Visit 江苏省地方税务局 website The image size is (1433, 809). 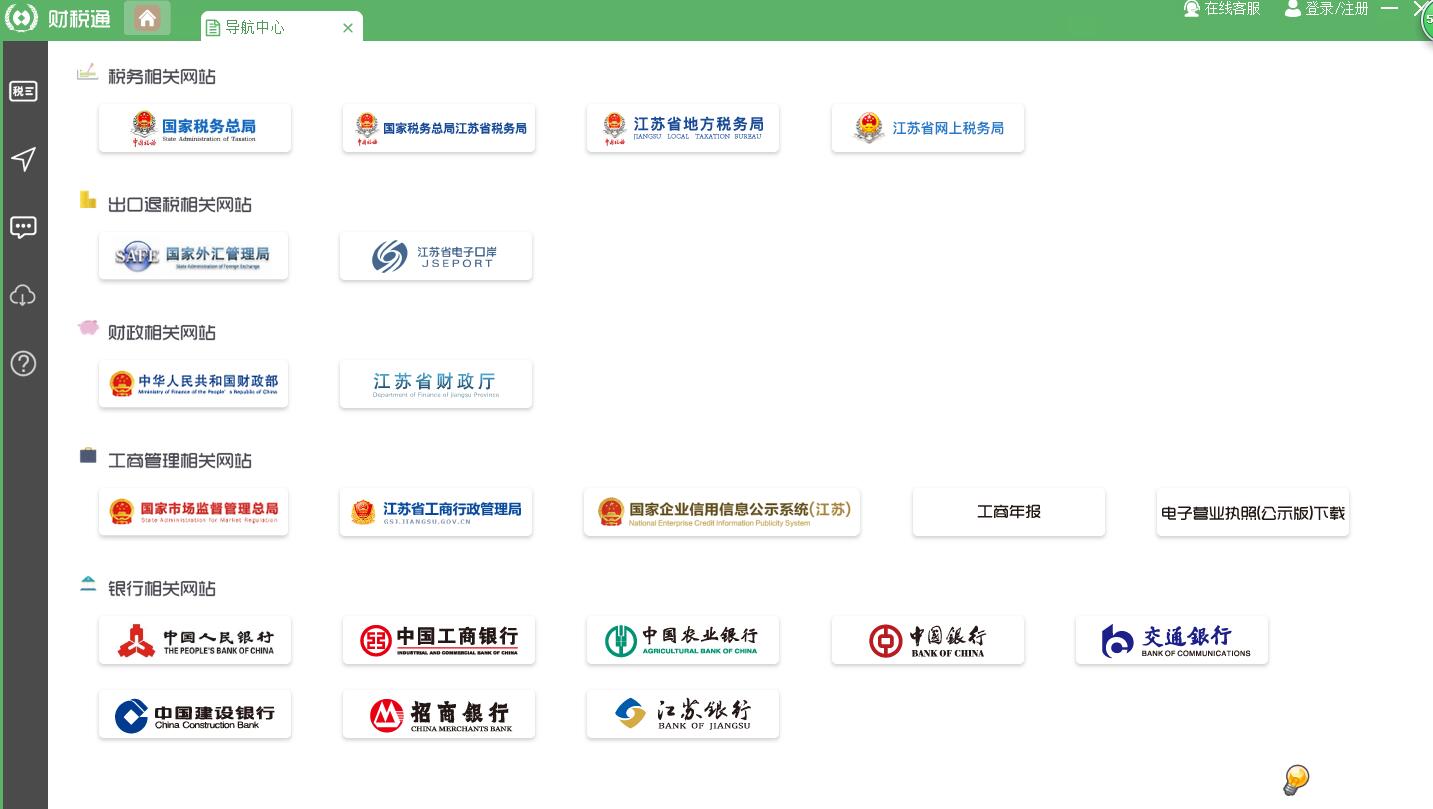point(683,128)
